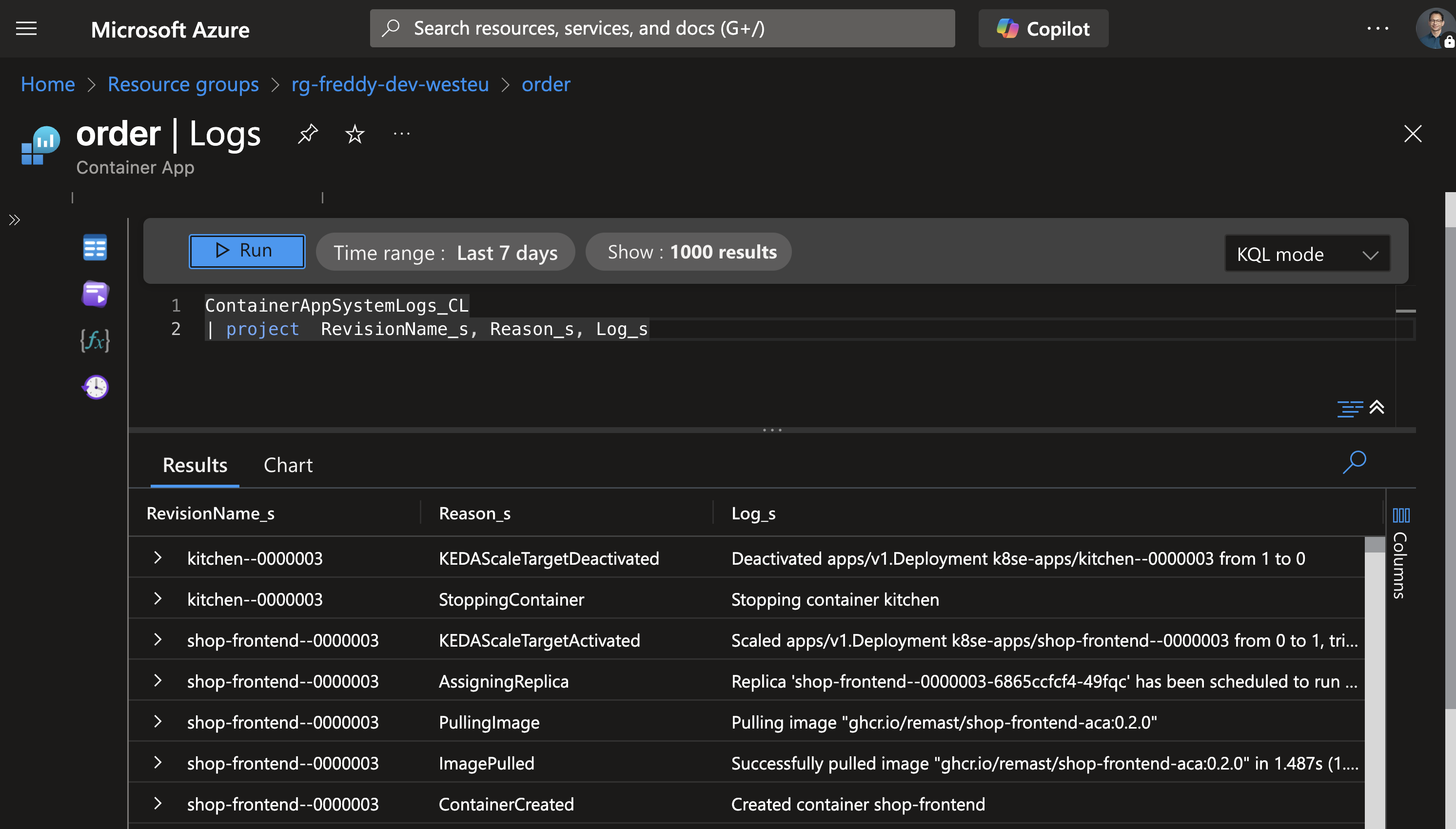Click the Container App resource icon
This screenshot has height=829, width=1456.
coord(40,145)
